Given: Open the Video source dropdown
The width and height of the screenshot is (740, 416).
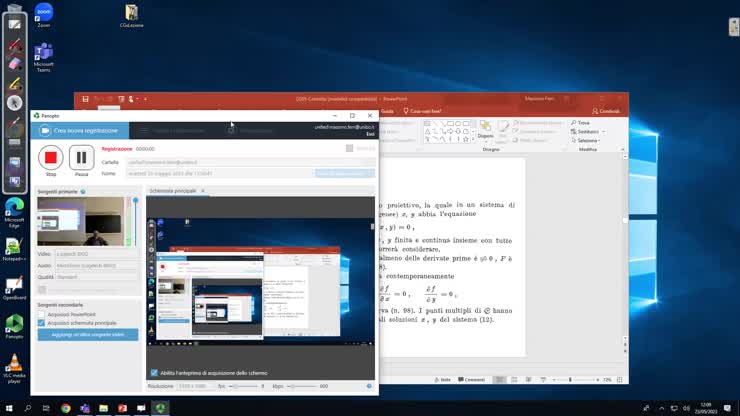Looking at the screenshot, I should point(95,254).
